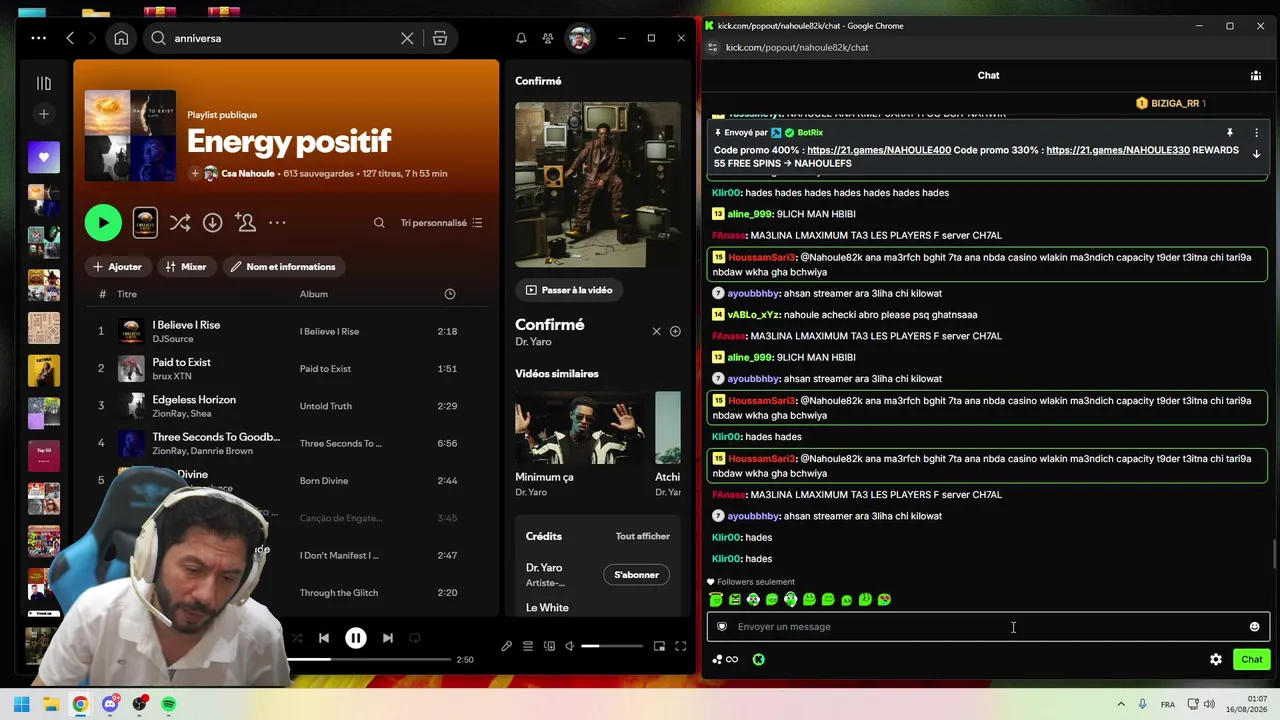This screenshot has height=720, width=1280.
Task: Invite collaborators to the playlist
Action: (245, 222)
